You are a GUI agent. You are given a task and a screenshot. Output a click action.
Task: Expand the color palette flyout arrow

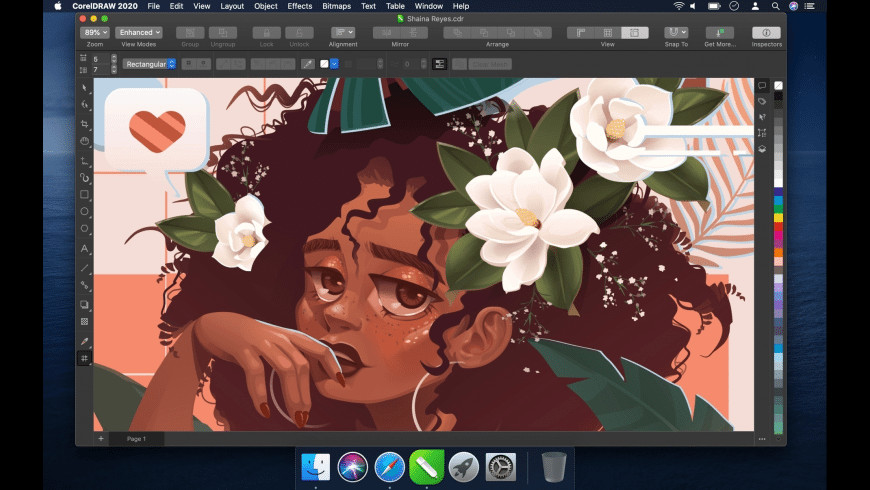778,439
